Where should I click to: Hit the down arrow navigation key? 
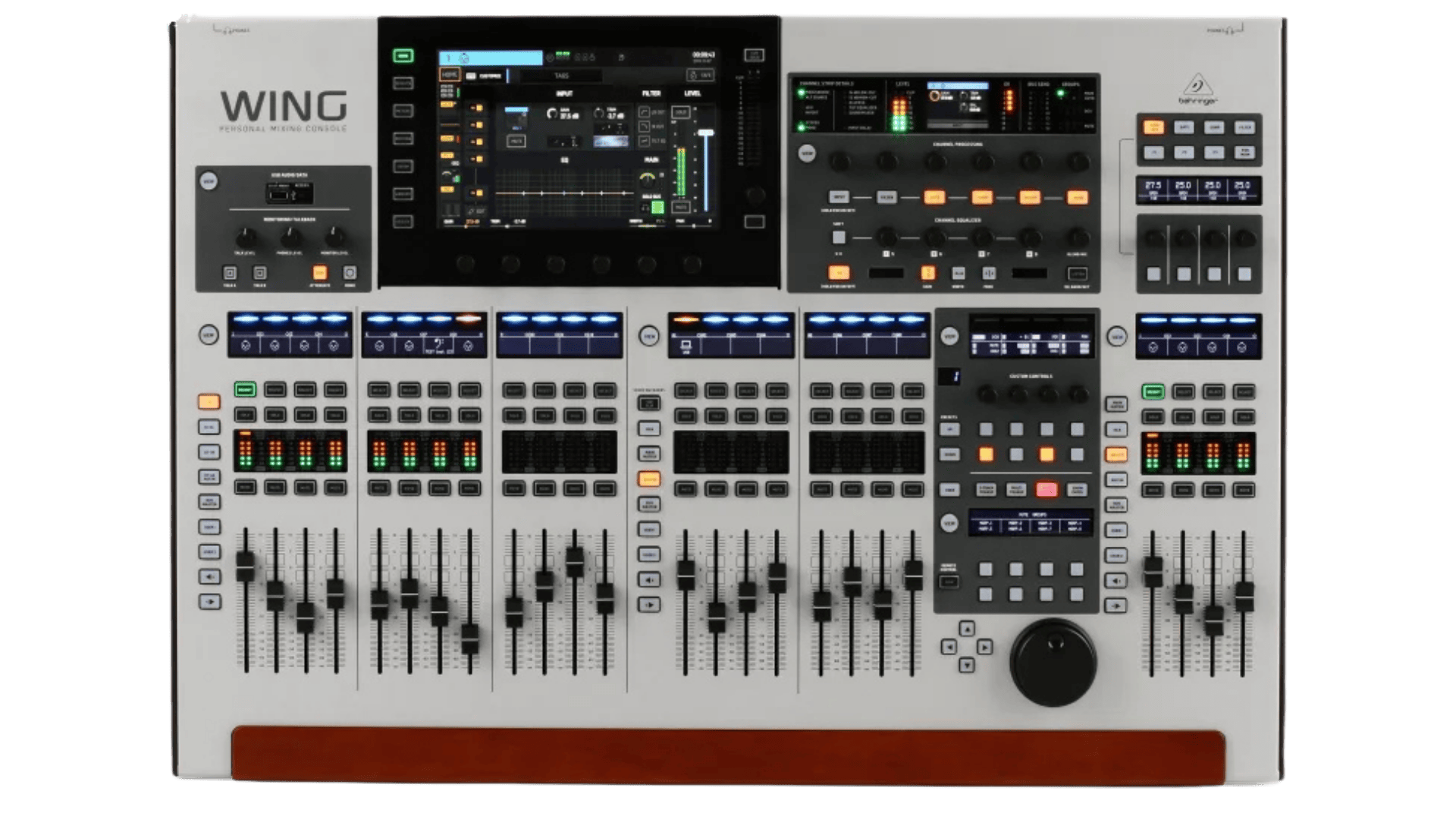(966, 665)
